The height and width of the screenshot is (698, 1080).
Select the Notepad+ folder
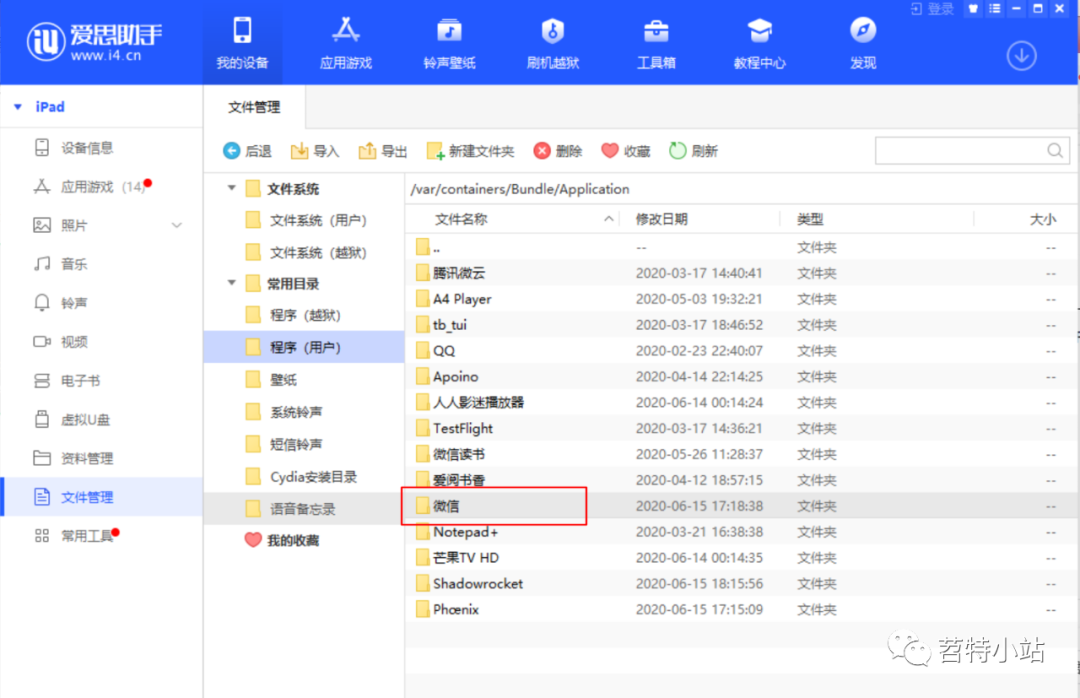(x=741, y=532)
